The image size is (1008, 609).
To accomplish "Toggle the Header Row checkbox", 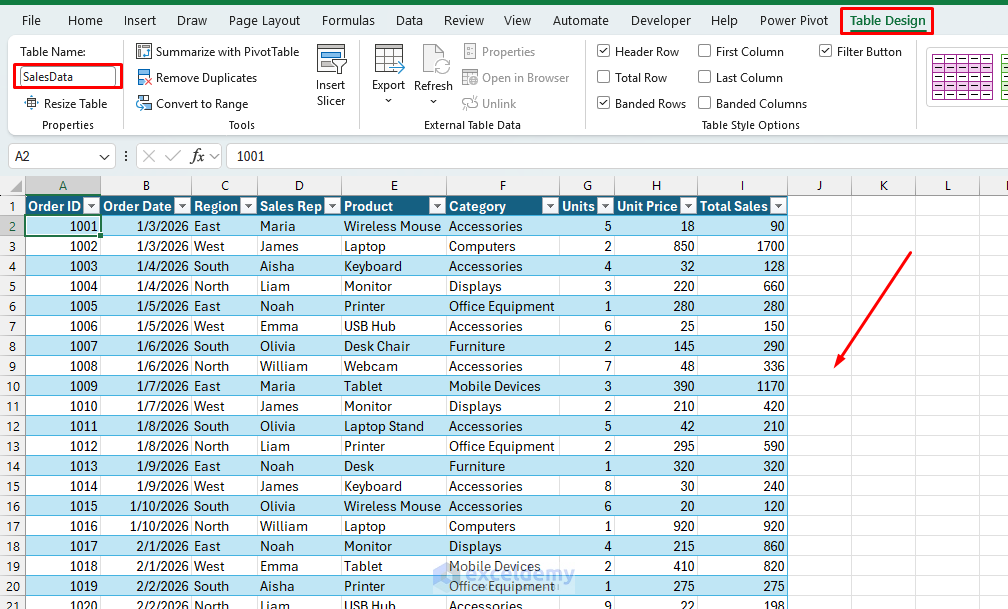I will point(604,51).
